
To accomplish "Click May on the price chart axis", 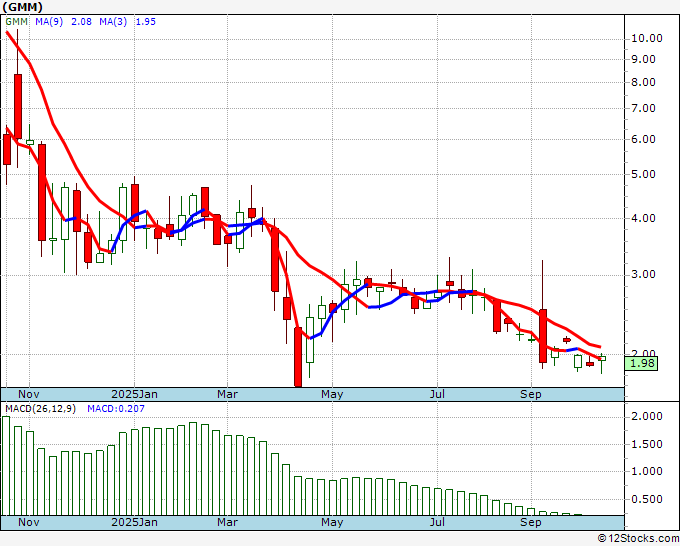I will pos(332,394).
